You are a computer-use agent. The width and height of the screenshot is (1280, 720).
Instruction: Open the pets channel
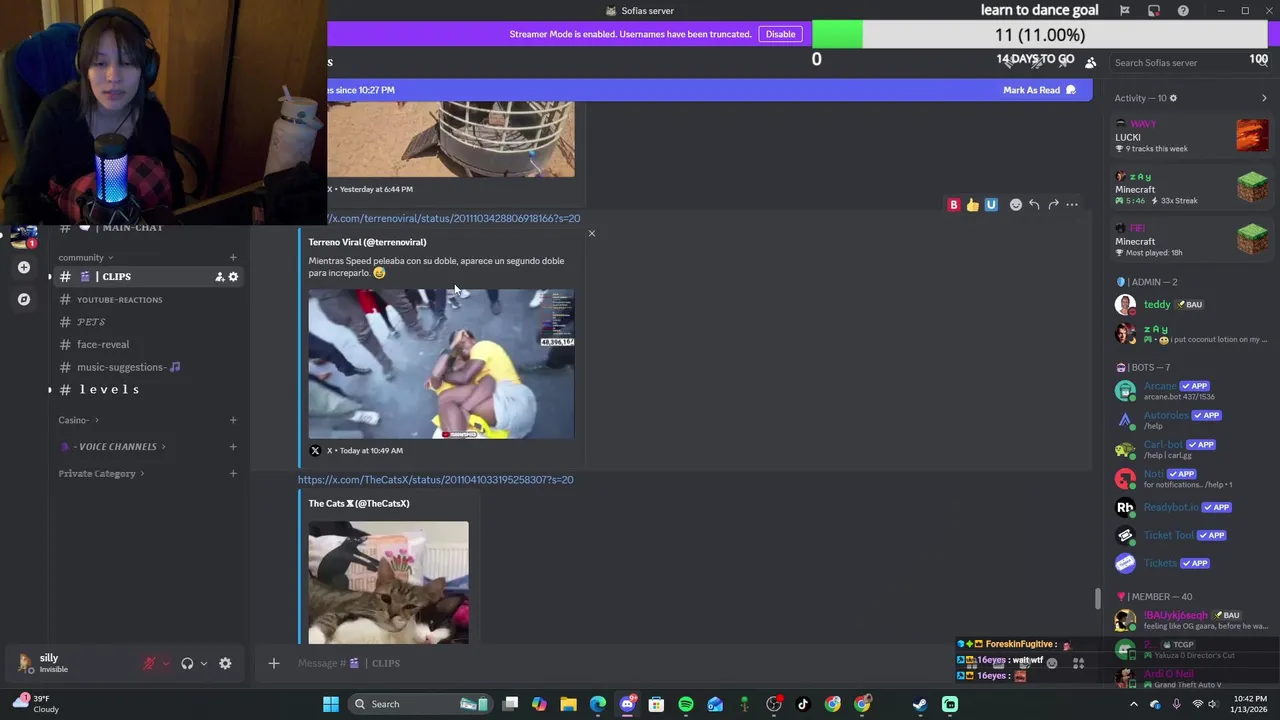click(x=148, y=322)
